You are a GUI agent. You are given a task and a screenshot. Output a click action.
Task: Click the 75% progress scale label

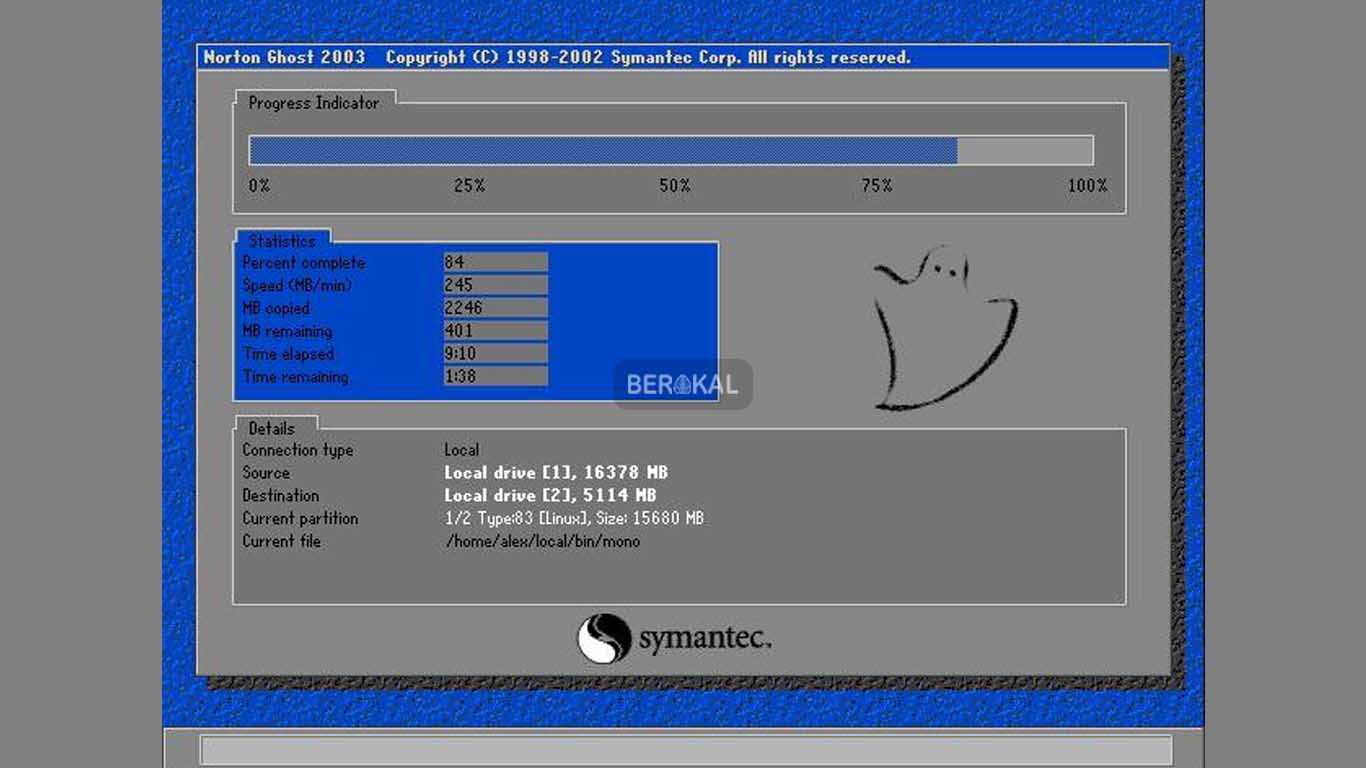(877, 186)
